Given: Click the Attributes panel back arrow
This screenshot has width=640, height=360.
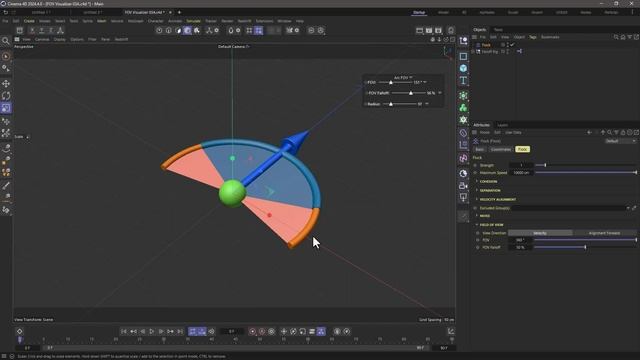Looking at the screenshot, I should pos(589,132).
